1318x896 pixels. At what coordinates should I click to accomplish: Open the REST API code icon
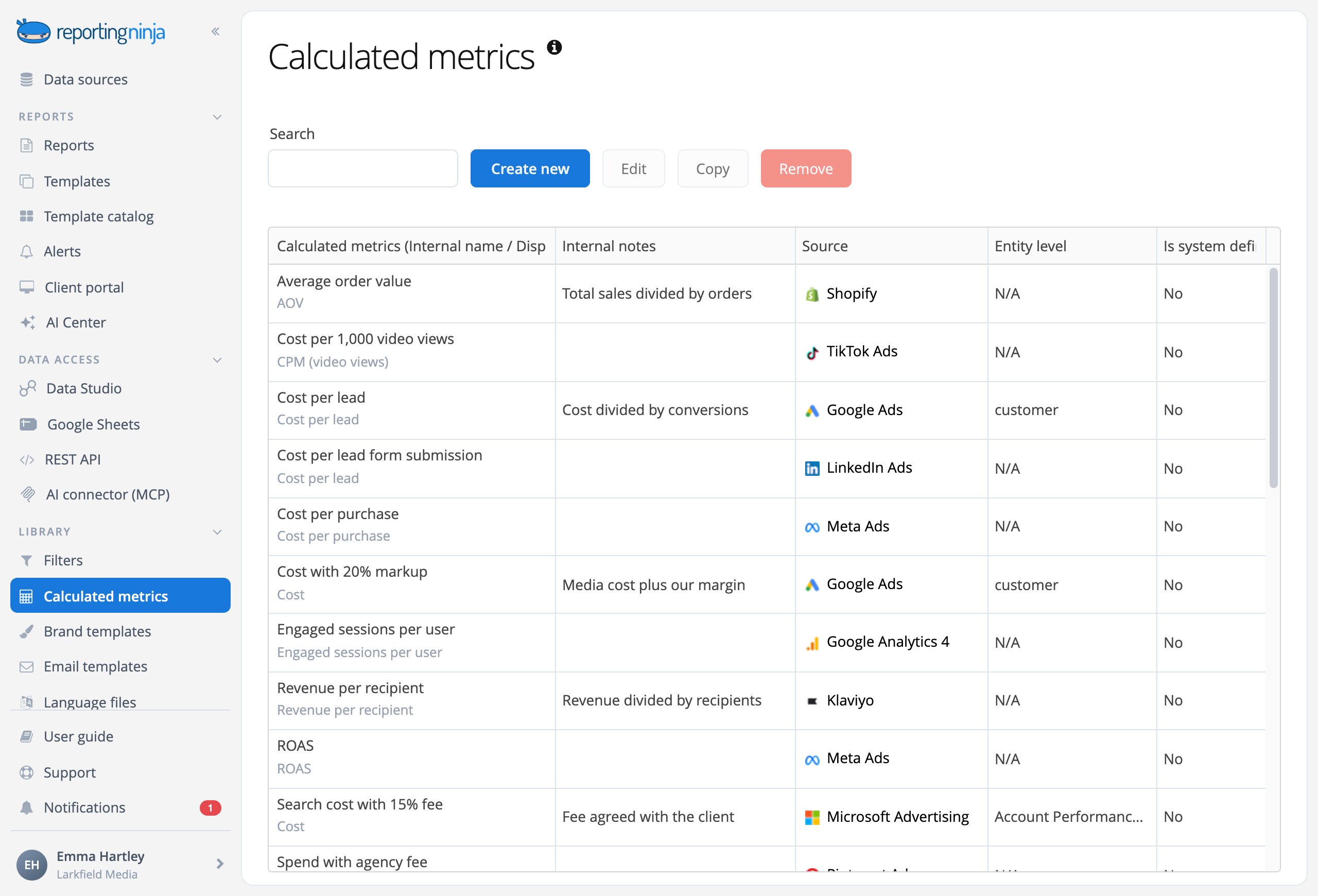(27, 459)
